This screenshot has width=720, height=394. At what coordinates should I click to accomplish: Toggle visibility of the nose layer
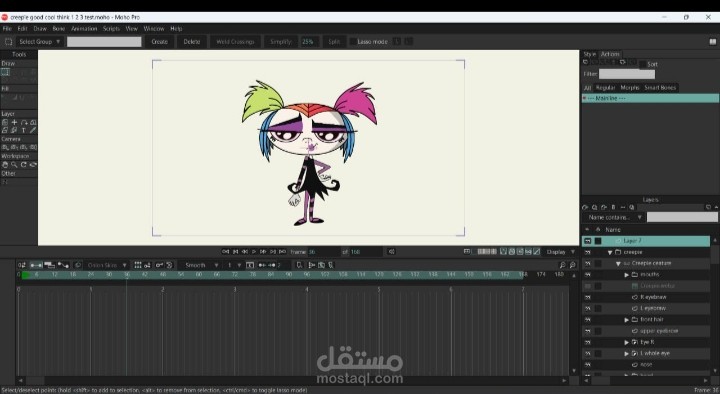(x=587, y=365)
